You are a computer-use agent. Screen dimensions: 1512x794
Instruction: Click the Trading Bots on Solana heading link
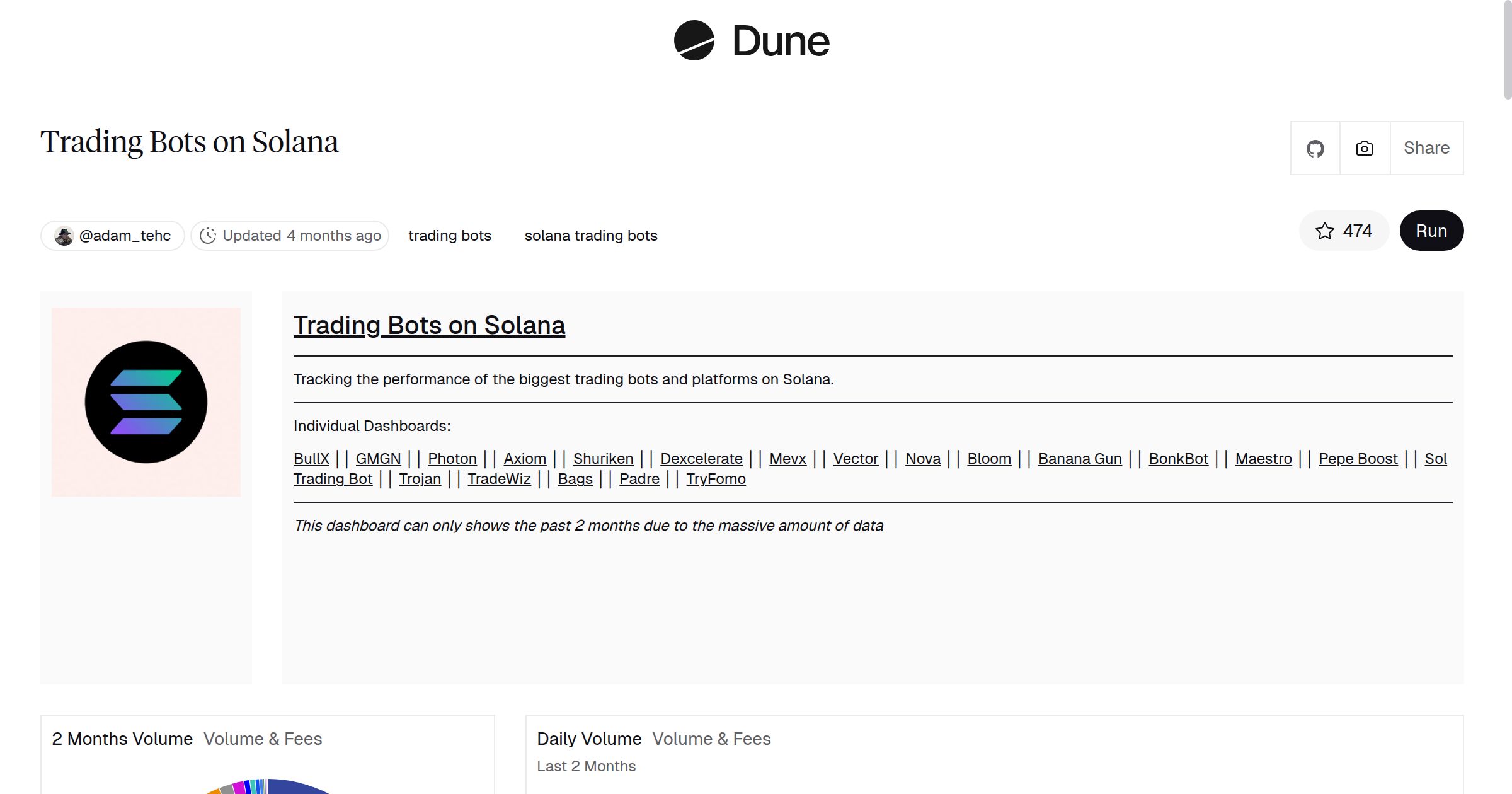click(x=429, y=325)
